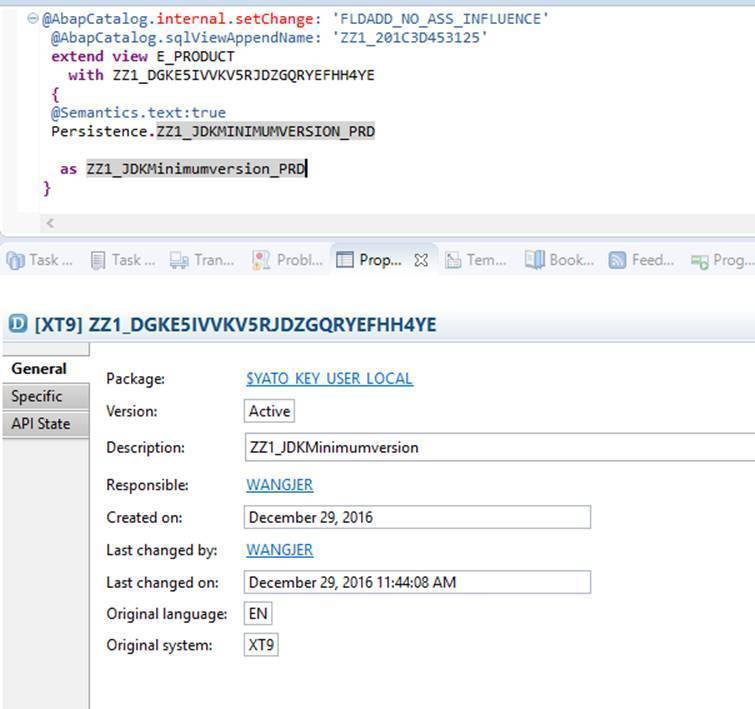This screenshot has height=709, width=755.
Task: Click E_PRODUCT in the extend view line
Action: (x=195, y=56)
